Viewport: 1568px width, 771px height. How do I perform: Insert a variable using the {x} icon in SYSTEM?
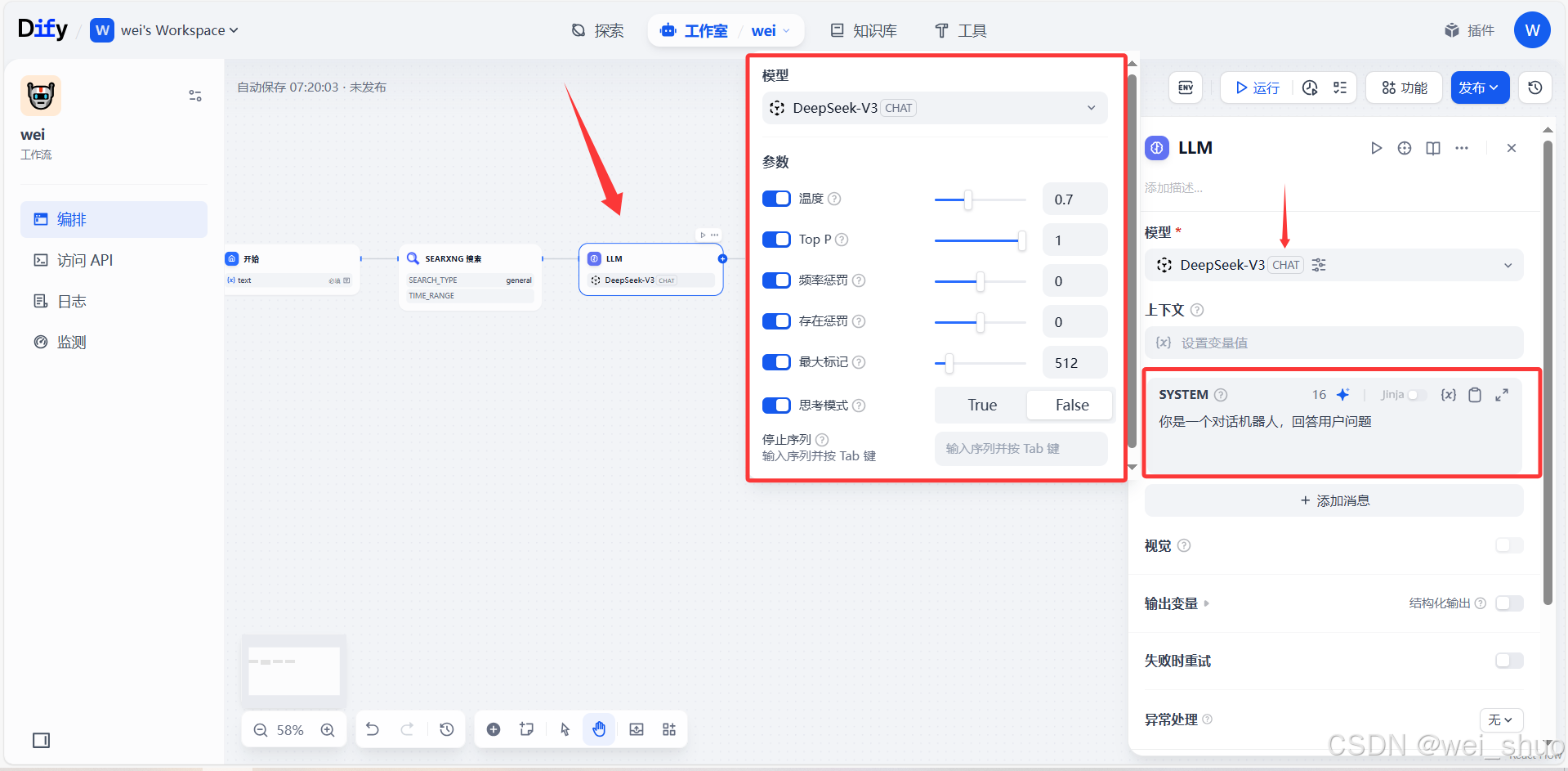(1448, 395)
